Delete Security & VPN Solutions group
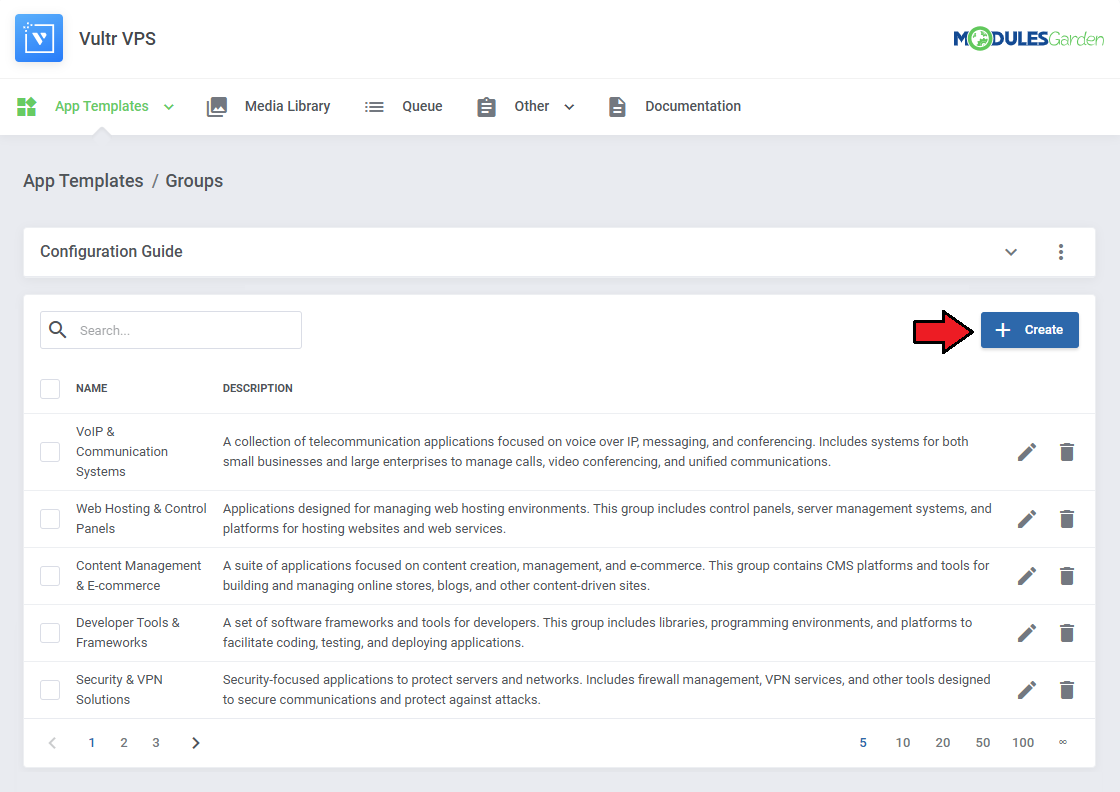This screenshot has width=1120, height=792. pos(1066,690)
